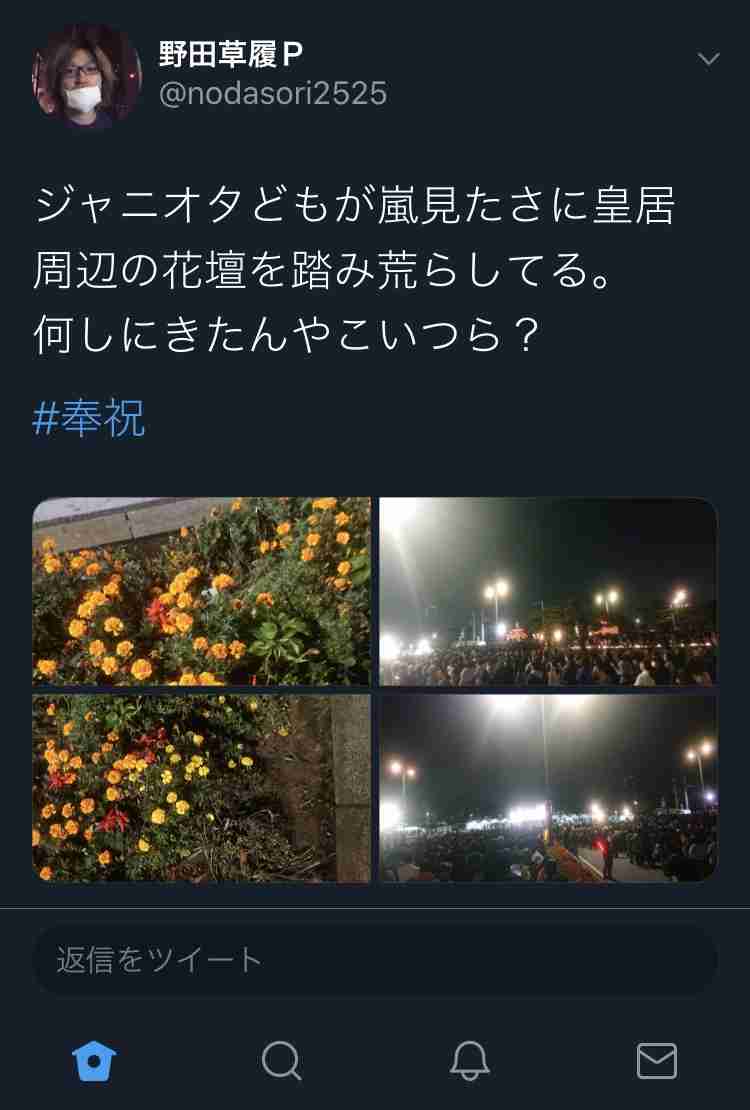Open the @nodasori2525 handle
Screen dimensions: 750x1110
click(273, 93)
